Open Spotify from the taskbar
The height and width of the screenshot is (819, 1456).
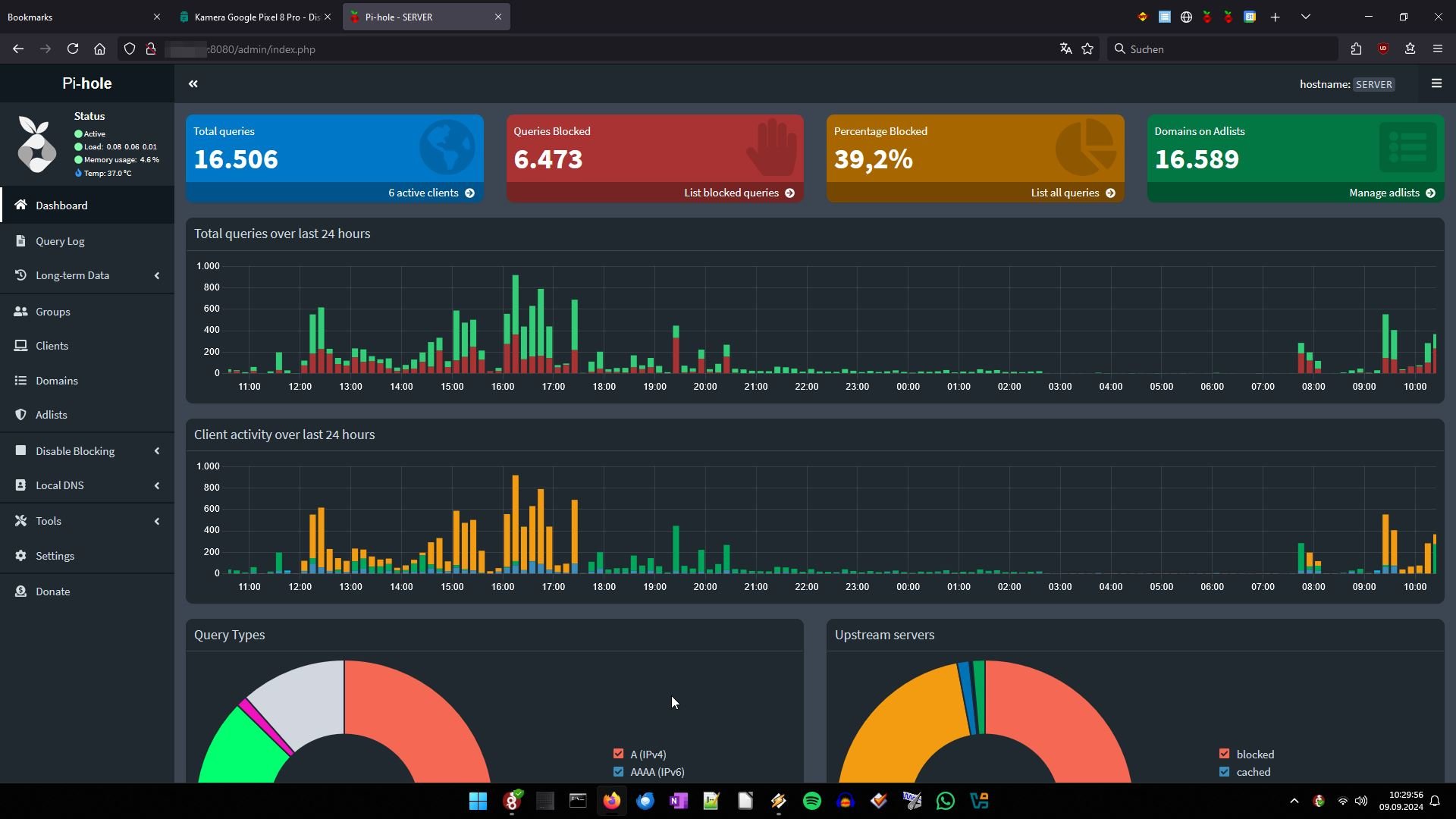coord(811,801)
